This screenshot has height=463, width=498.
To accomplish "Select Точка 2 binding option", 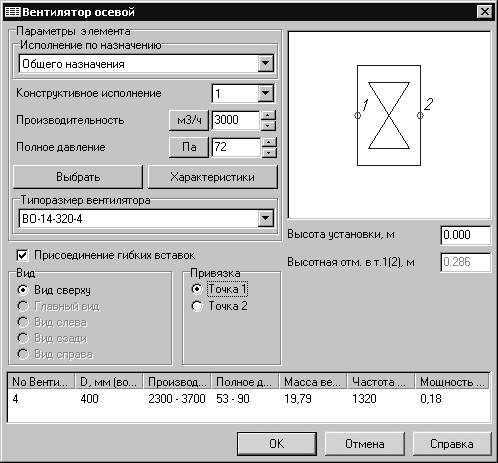I will tap(197, 306).
